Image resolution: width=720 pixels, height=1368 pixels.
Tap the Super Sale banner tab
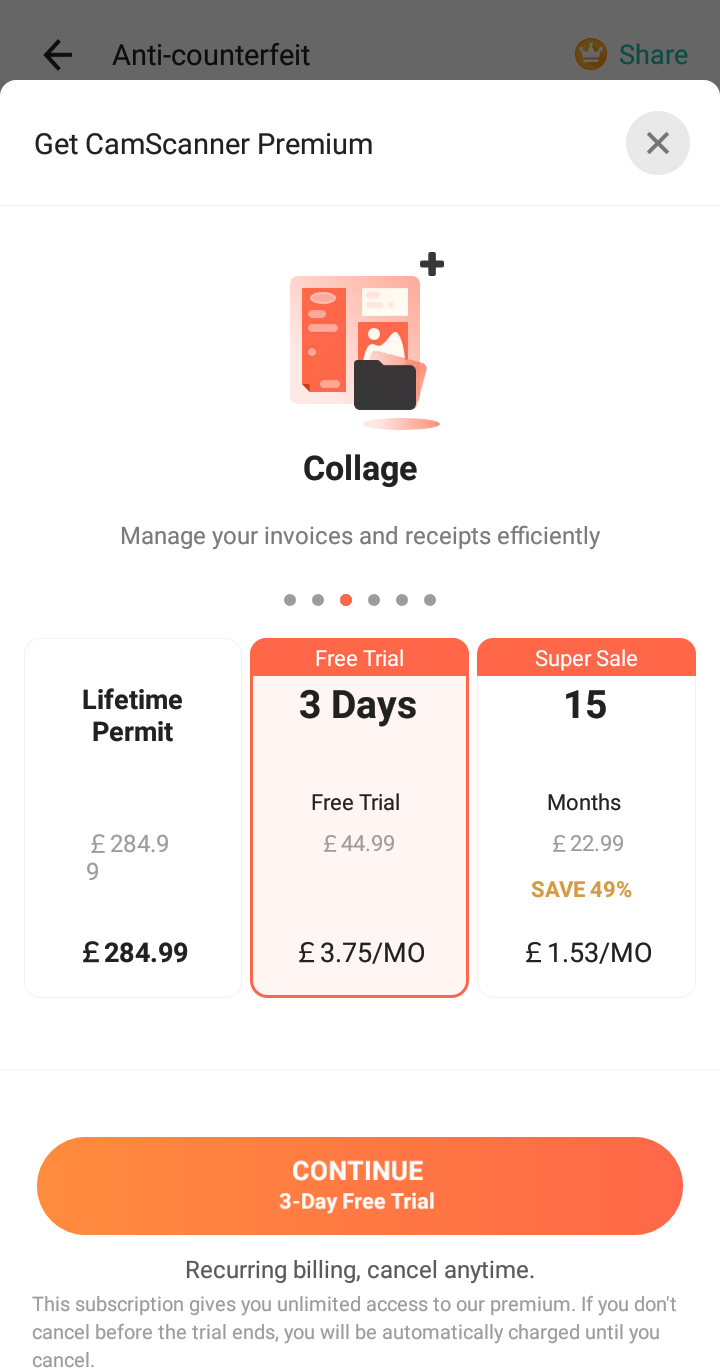click(x=586, y=658)
